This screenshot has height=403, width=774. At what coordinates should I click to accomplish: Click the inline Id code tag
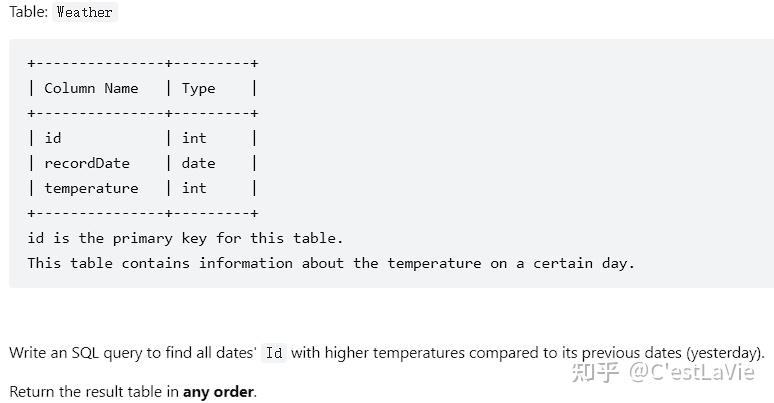point(274,353)
